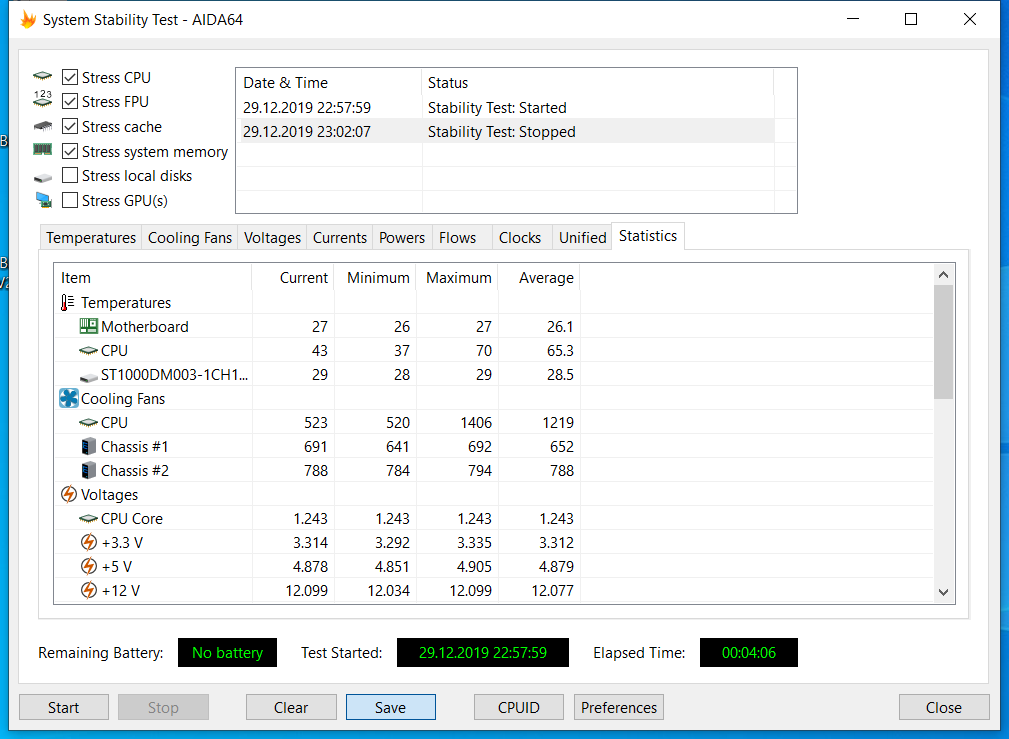Select the Stability Test: Started log row

(506, 108)
